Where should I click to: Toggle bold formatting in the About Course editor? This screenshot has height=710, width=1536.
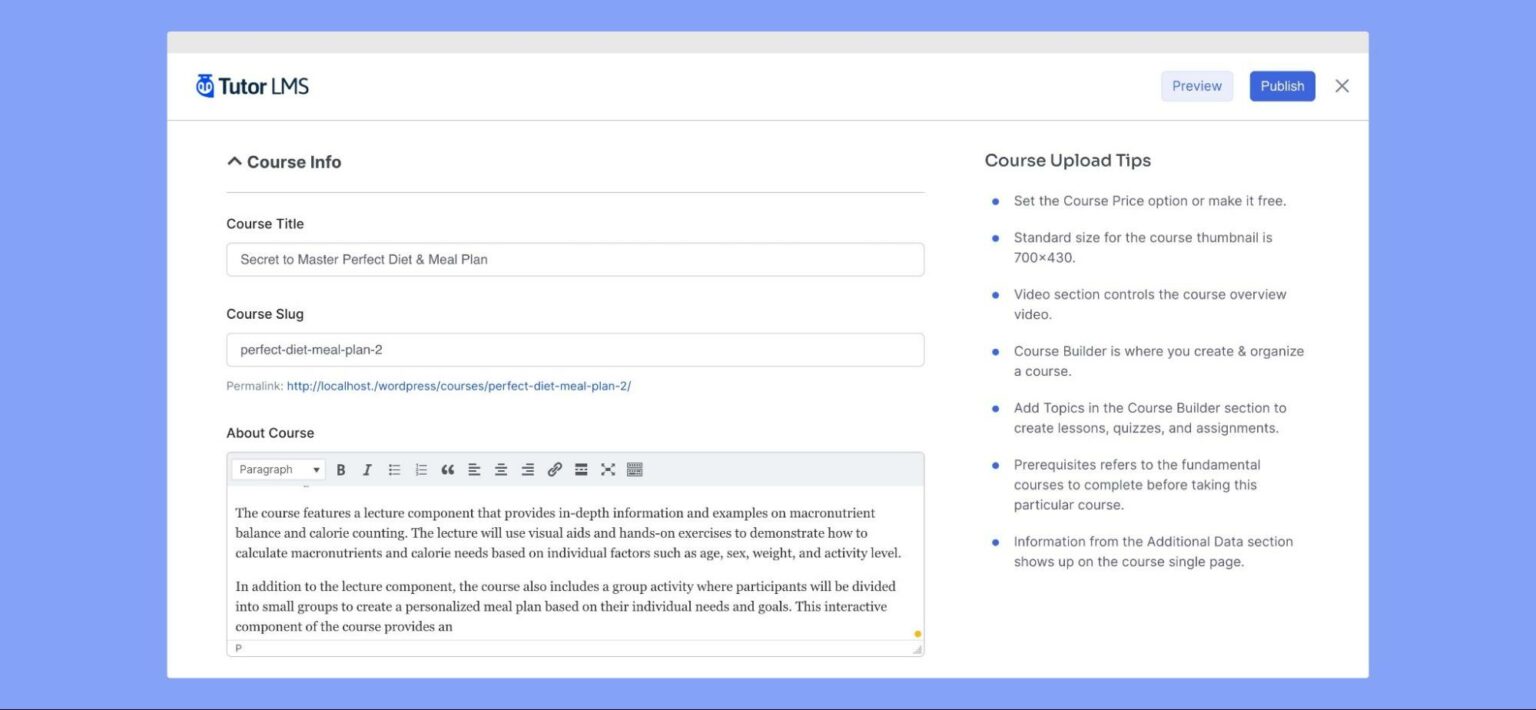pyautogui.click(x=341, y=469)
